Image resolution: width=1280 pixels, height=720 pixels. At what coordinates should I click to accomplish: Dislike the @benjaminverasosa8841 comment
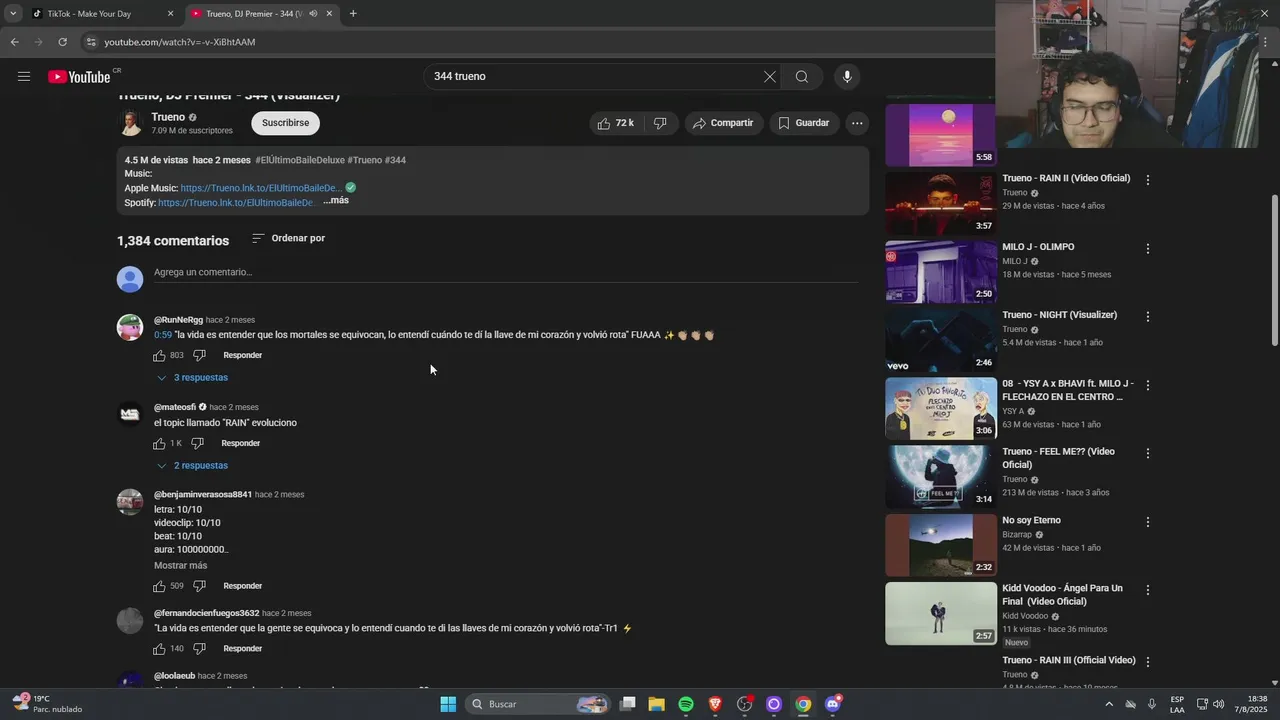pos(199,586)
